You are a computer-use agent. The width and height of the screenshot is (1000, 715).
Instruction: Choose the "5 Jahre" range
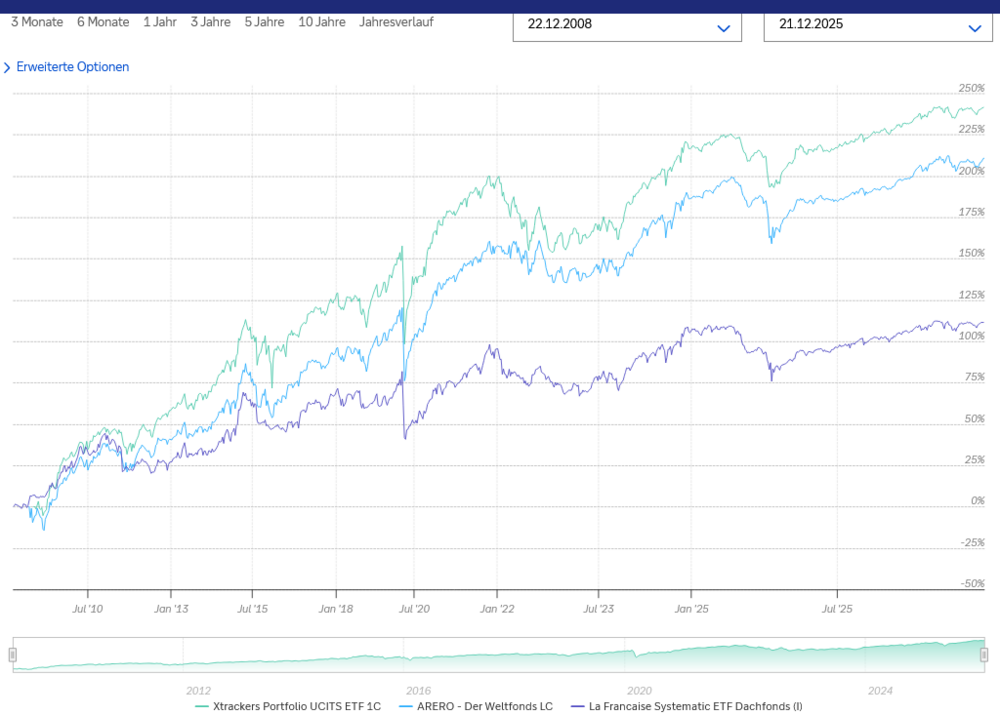pos(264,21)
